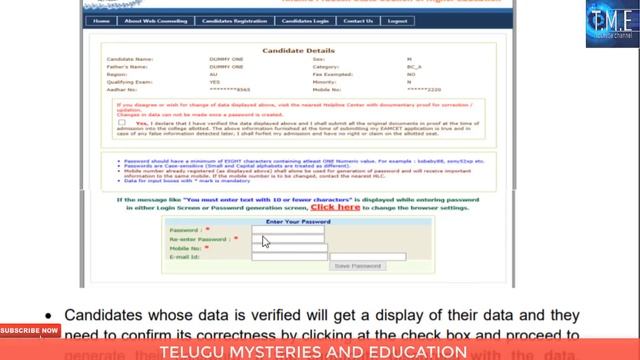This screenshot has width=640, height=360.
Task: Go to Candidates Registration menu item
Action: point(234,21)
